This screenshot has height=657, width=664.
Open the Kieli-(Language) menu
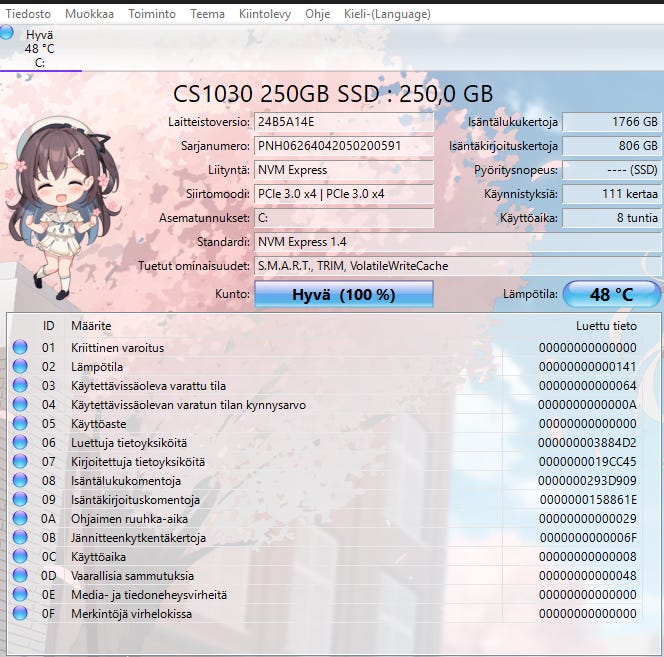[x=387, y=14]
